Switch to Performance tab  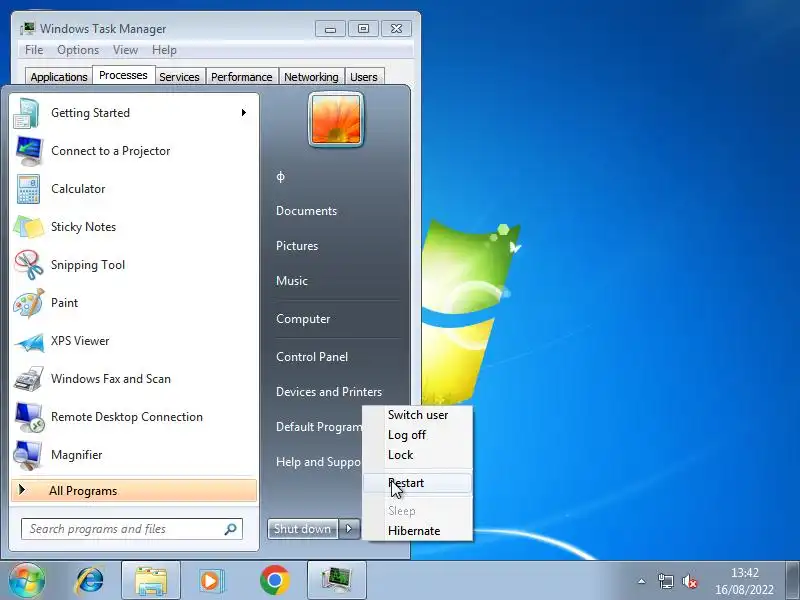point(241,77)
